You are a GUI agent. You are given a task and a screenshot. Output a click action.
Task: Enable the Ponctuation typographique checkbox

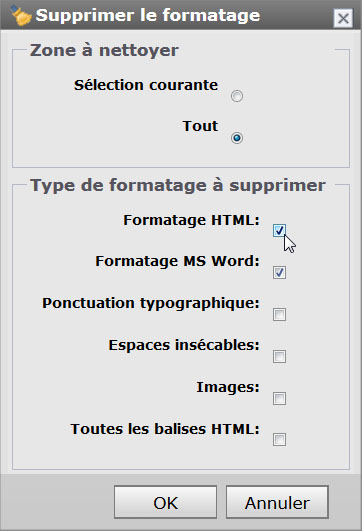click(279, 315)
